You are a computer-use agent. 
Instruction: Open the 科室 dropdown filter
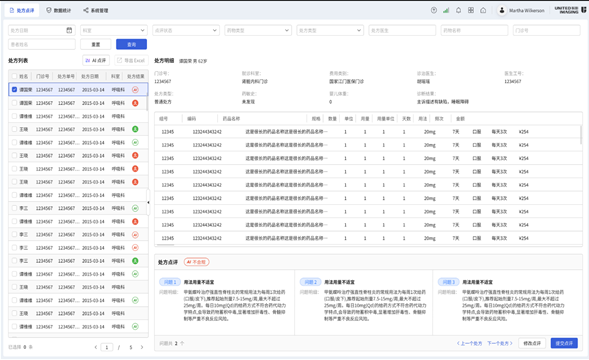click(114, 30)
